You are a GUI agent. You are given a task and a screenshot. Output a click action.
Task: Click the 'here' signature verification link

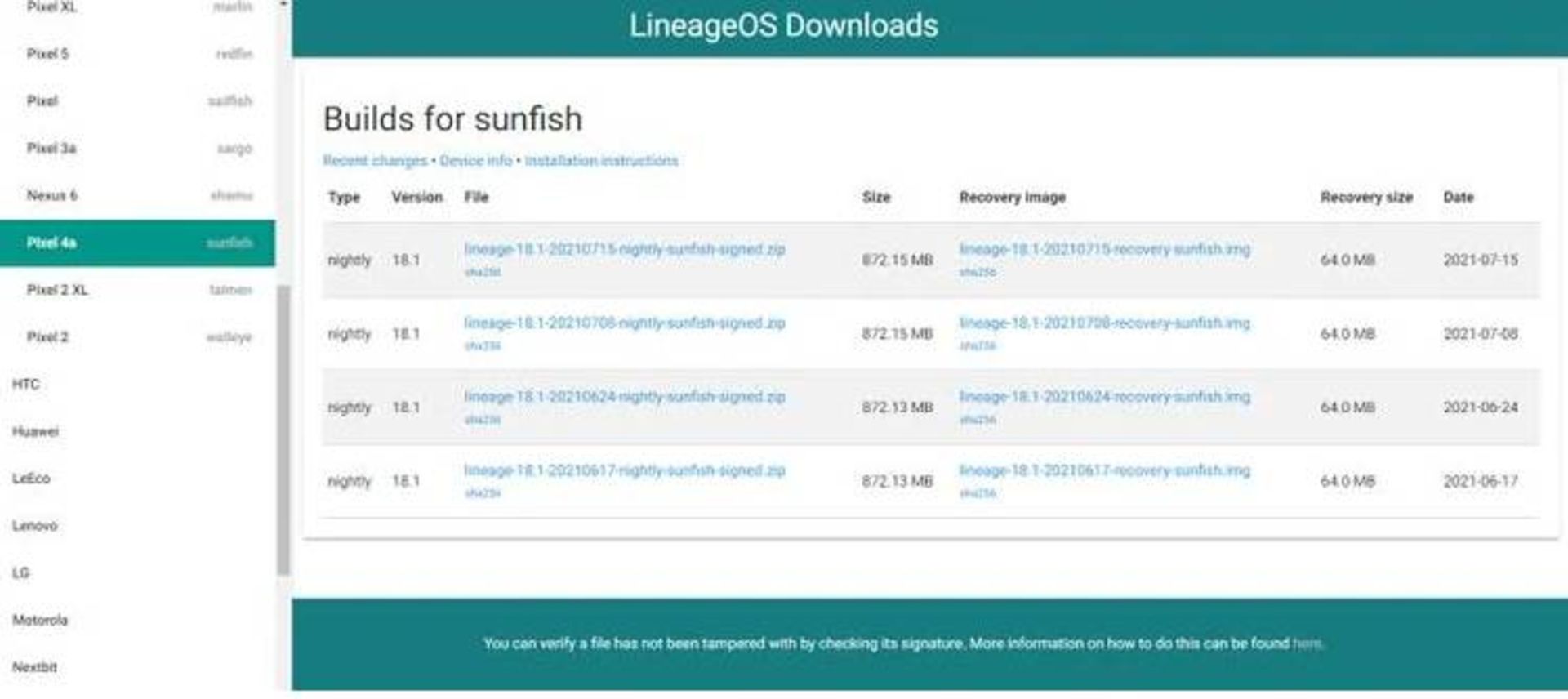(x=1306, y=644)
